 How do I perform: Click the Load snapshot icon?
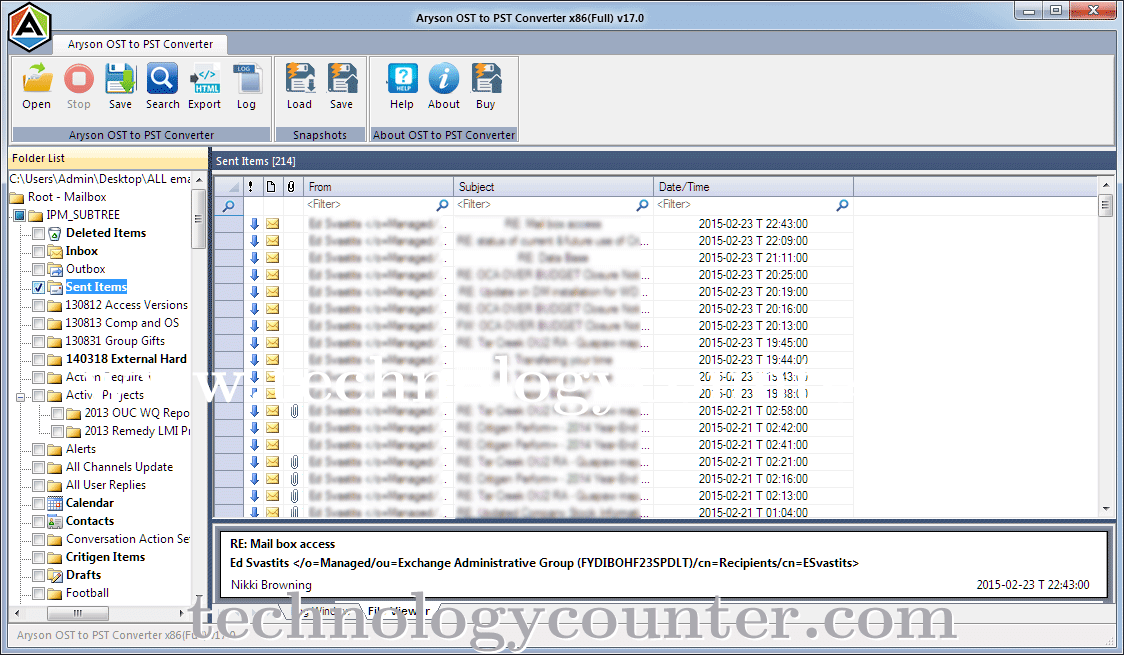[300, 79]
